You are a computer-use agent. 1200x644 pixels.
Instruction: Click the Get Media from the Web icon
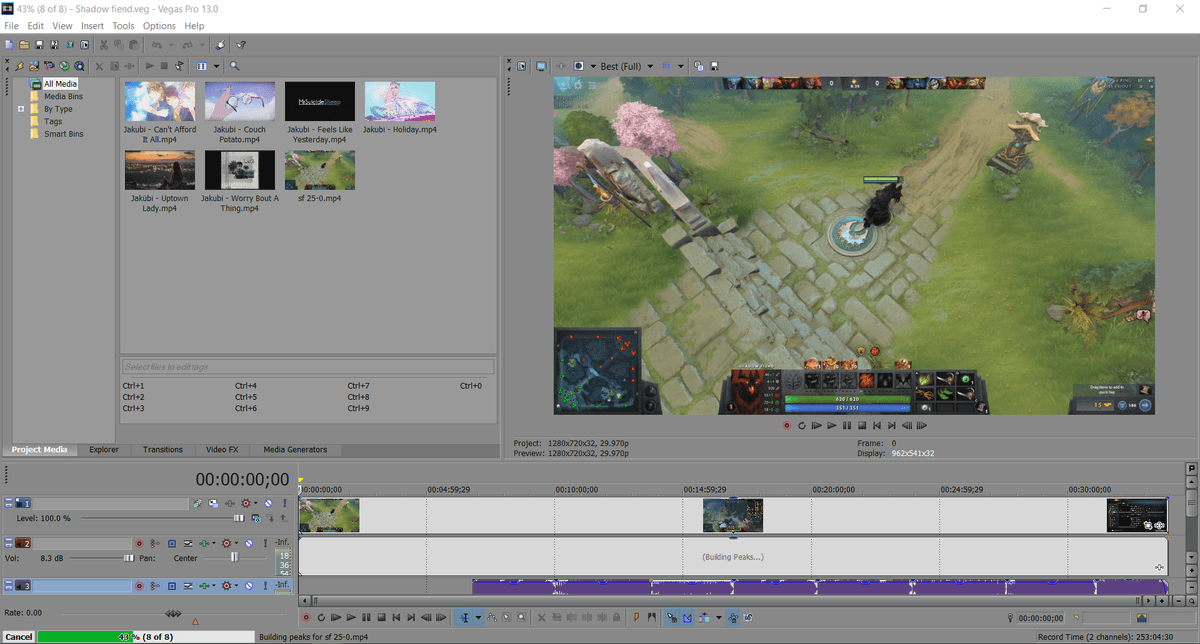click(79, 66)
